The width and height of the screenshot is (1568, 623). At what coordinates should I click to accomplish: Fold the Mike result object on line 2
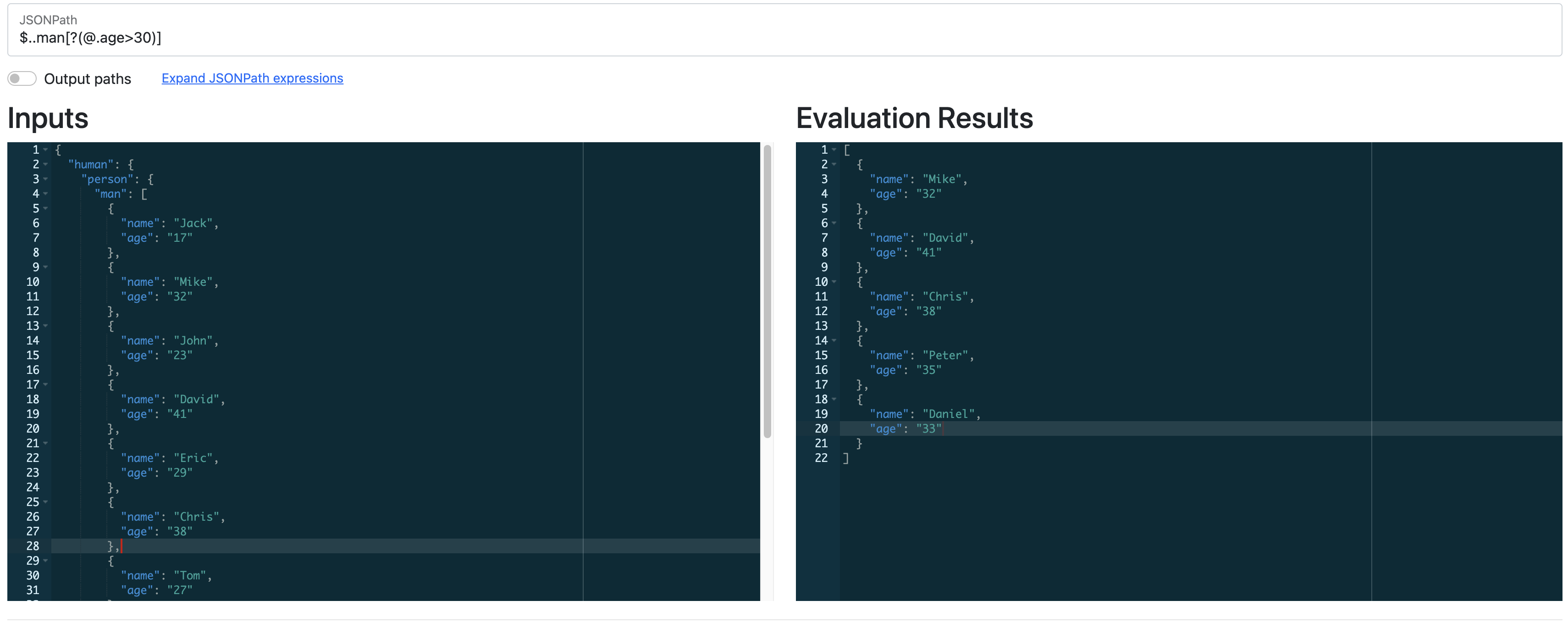(834, 164)
